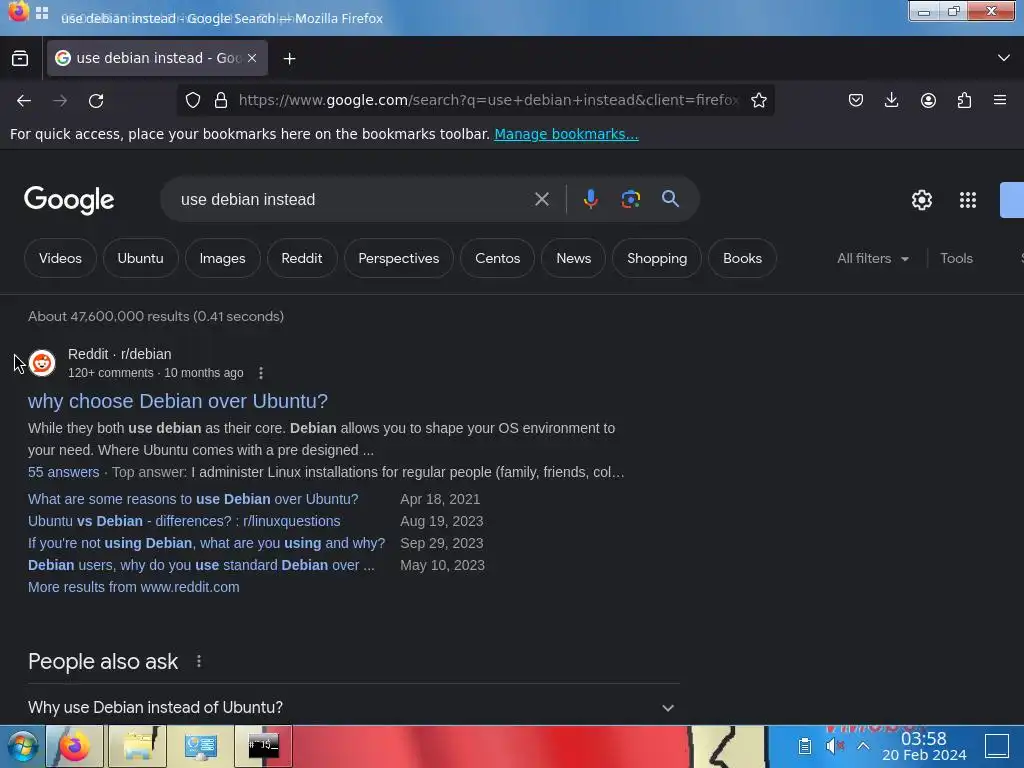1024x768 pixels.
Task: Click the Google search URL in address bar
Action: click(488, 100)
